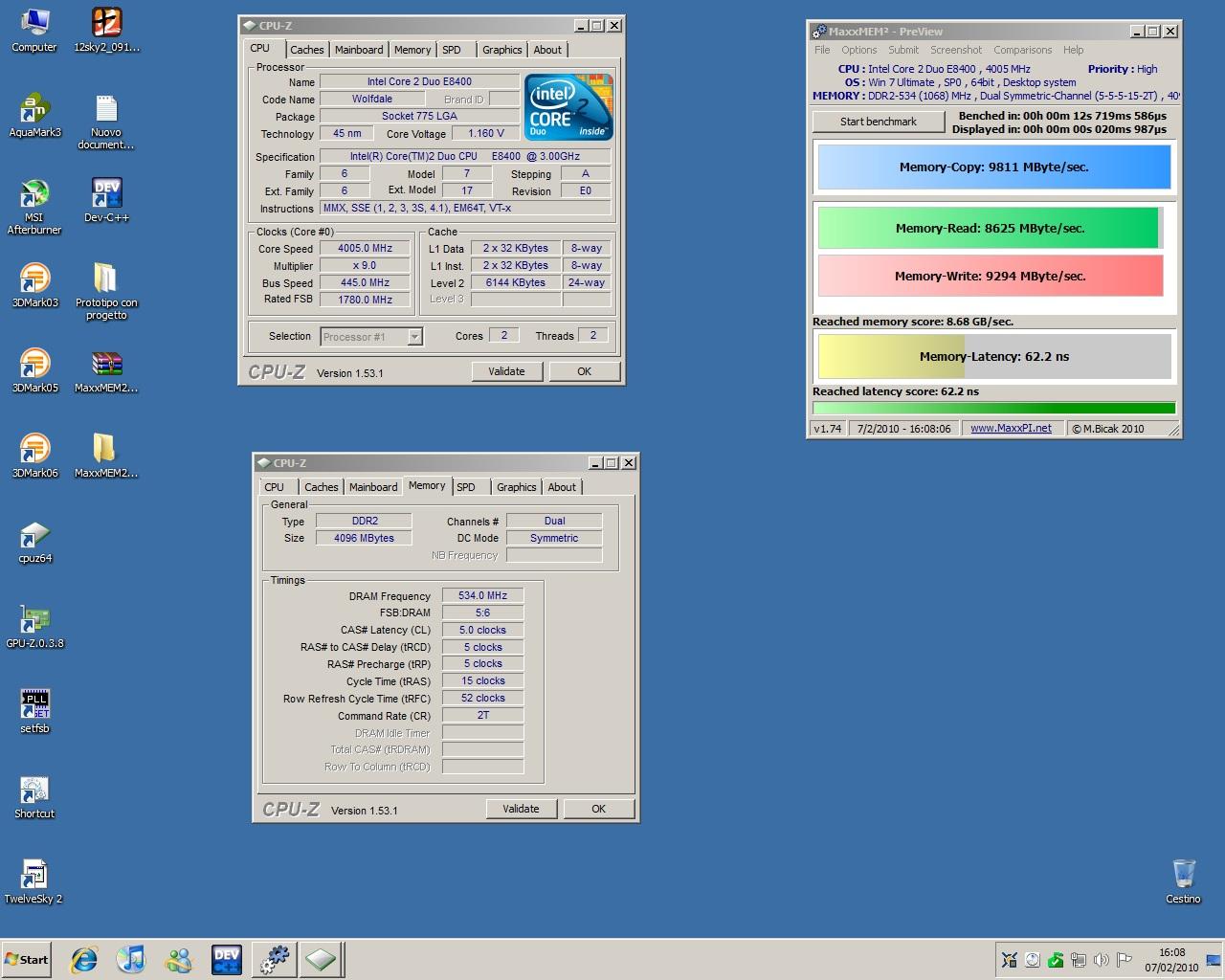The image size is (1225, 980).
Task: Open Caches tab in lower CPU-Z window
Action: [x=322, y=487]
